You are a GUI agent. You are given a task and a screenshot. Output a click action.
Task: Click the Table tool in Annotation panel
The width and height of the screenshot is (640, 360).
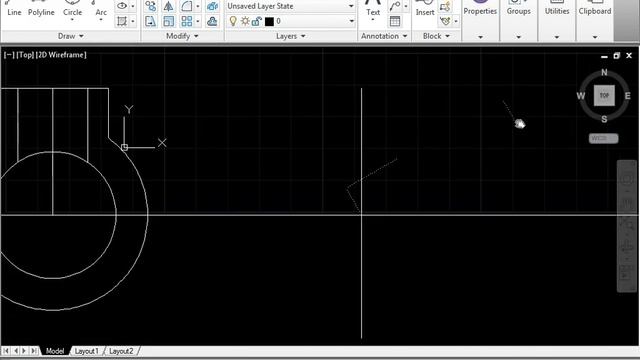click(395, 21)
